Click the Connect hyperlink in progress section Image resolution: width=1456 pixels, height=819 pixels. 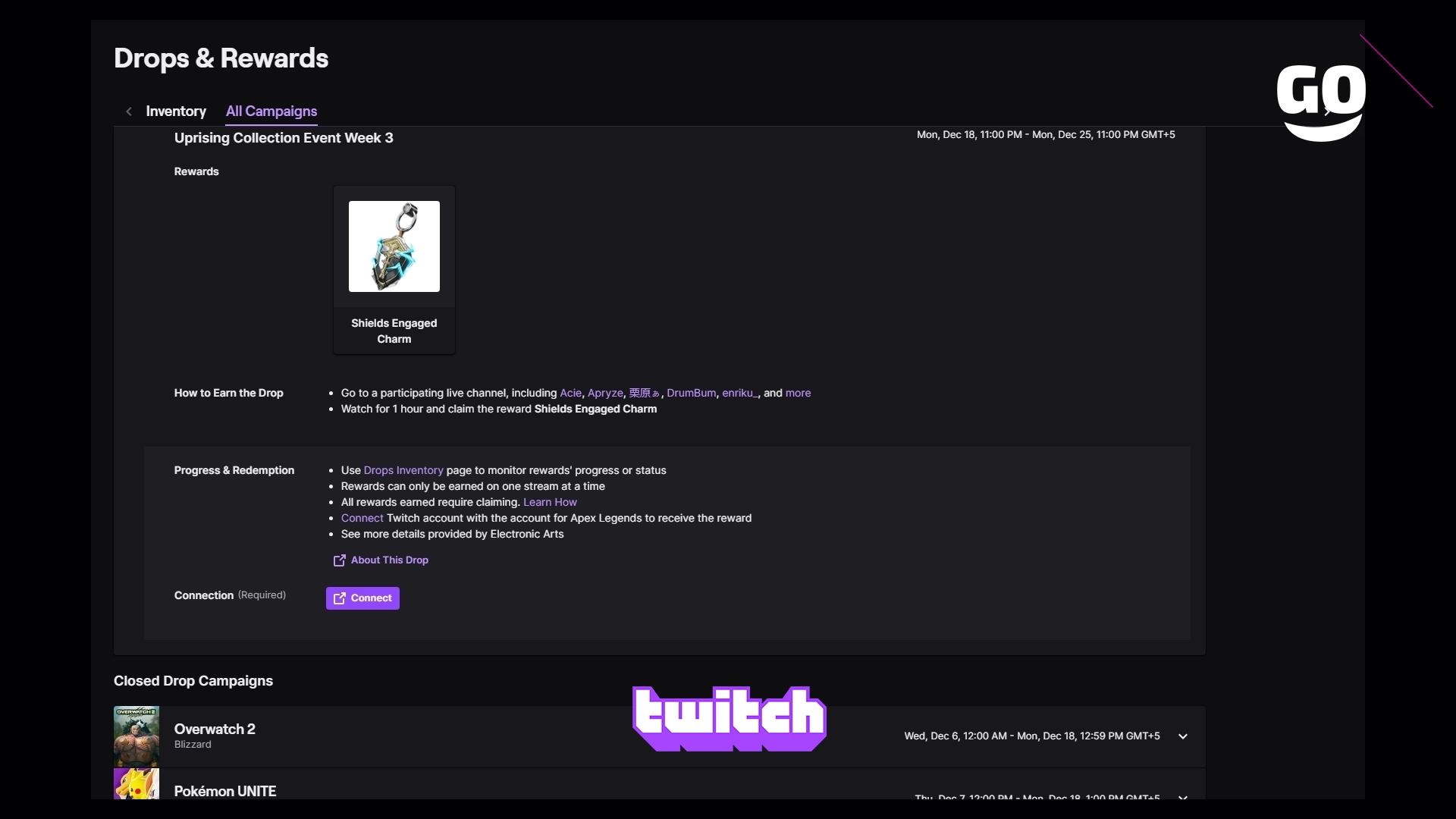363,517
